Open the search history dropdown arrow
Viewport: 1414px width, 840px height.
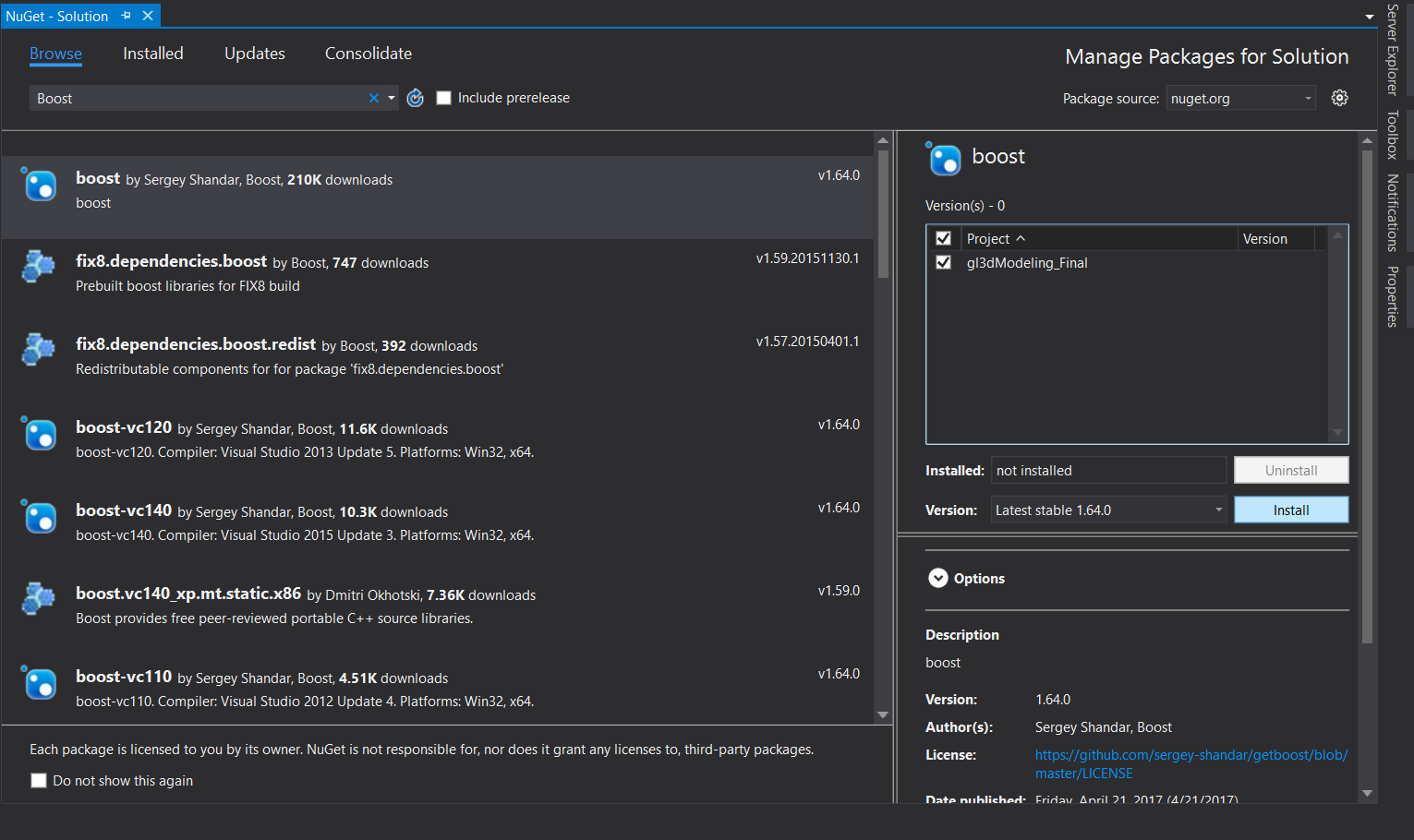click(392, 98)
